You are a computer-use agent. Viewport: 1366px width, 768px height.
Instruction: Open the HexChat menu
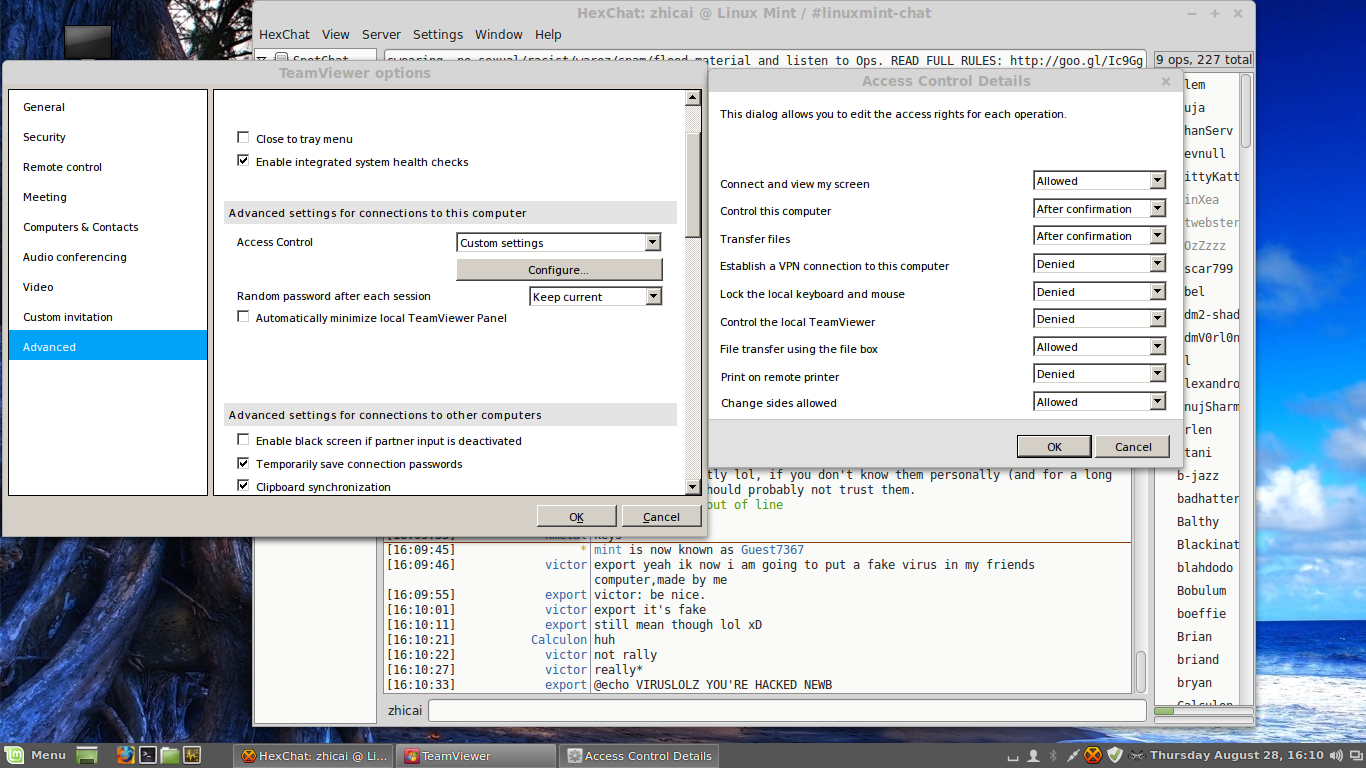tap(284, 35)
